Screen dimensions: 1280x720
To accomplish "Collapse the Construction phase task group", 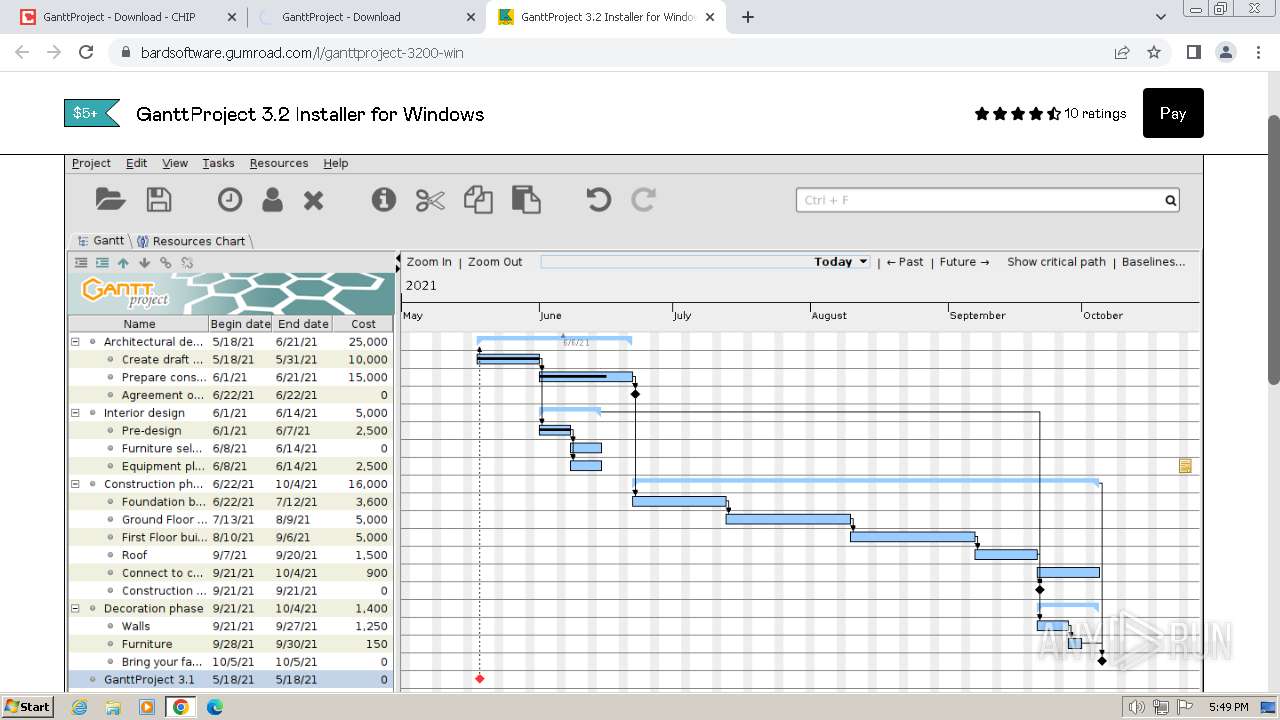I will 75,484.
